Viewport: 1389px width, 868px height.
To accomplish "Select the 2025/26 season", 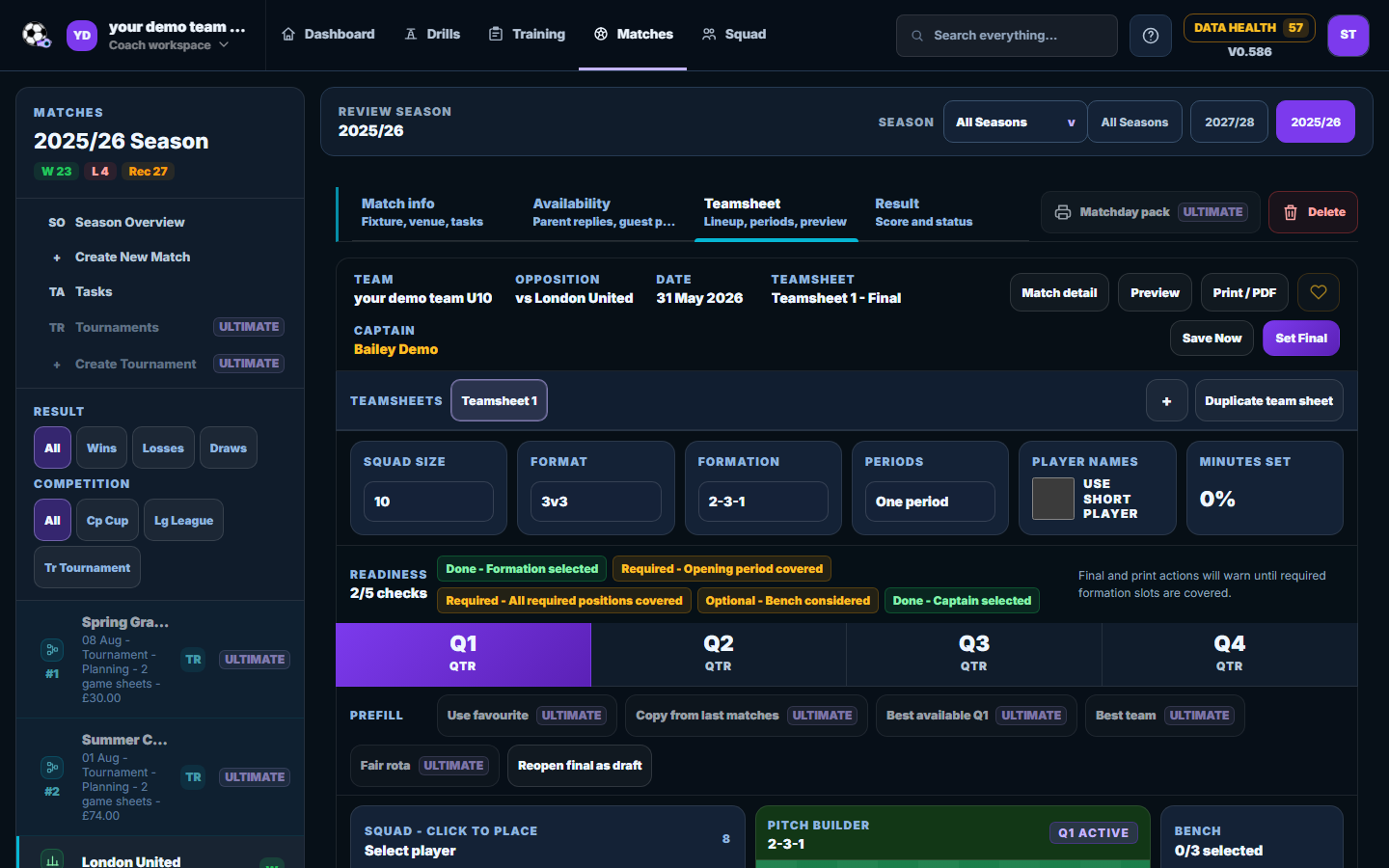I will pyautogui.click(x=1316, y=122).
